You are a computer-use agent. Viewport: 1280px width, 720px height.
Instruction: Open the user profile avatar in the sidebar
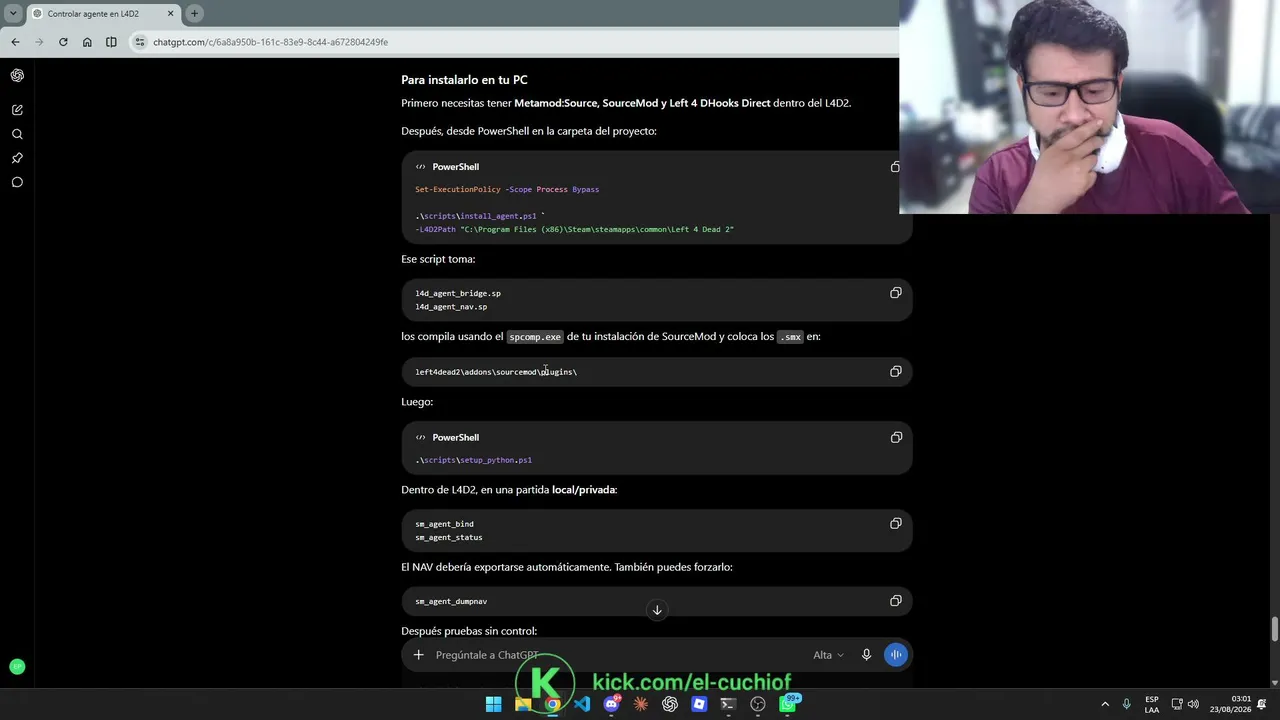17,666
